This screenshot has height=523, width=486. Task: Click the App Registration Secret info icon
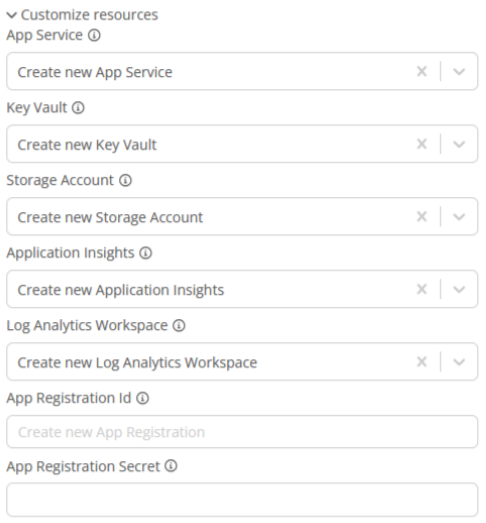171,466
